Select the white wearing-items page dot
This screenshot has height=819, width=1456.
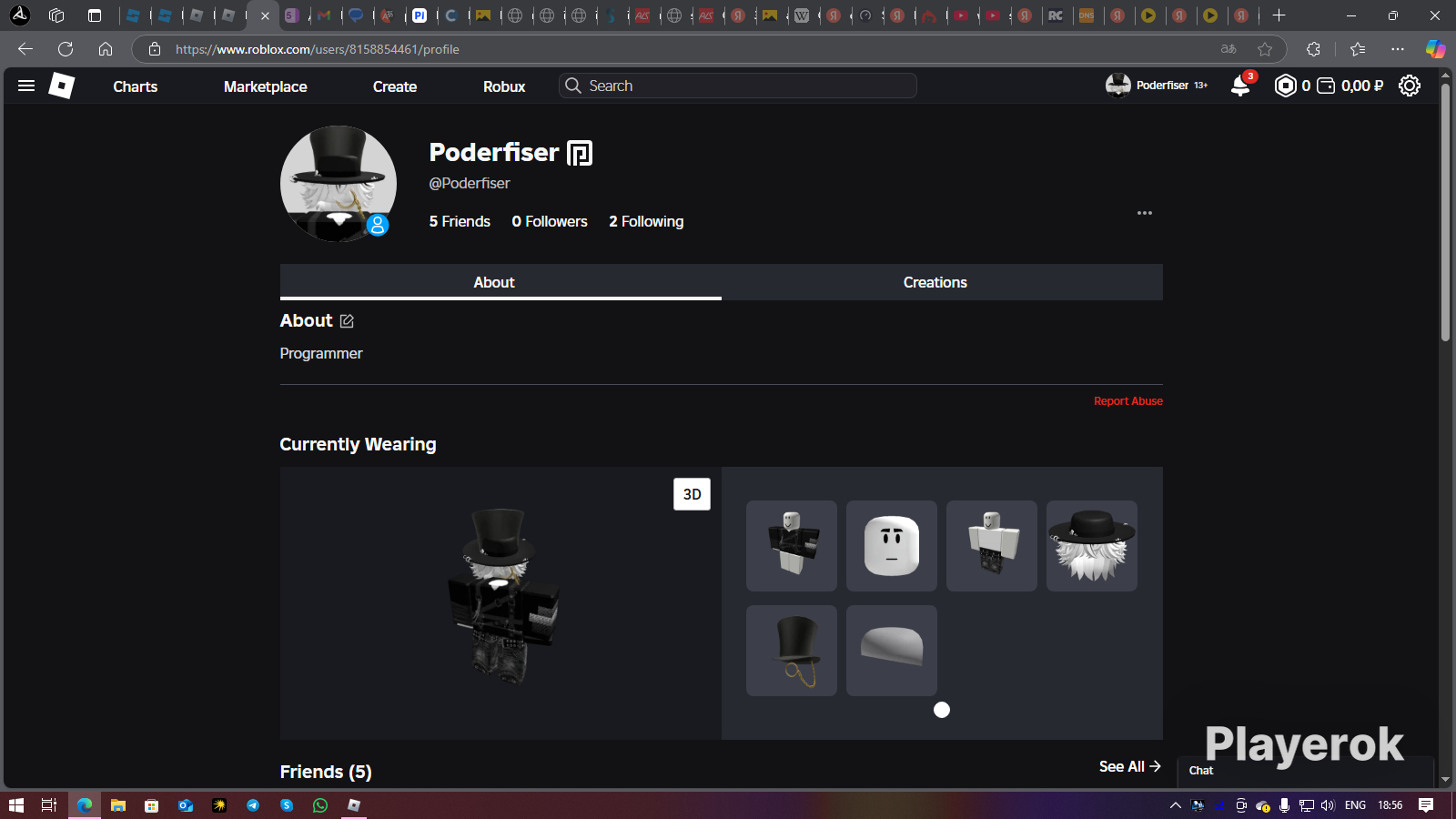[942, 710]
